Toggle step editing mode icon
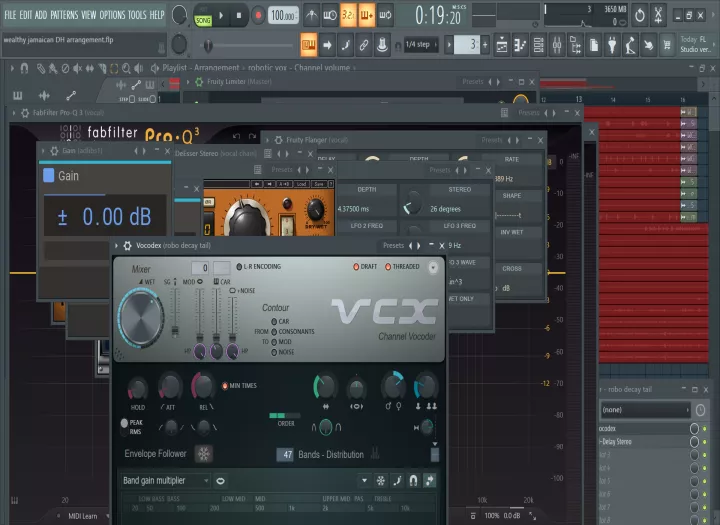The height and width of the screenshot is (525, 720). pyautogui.click(x=345, y=45)
